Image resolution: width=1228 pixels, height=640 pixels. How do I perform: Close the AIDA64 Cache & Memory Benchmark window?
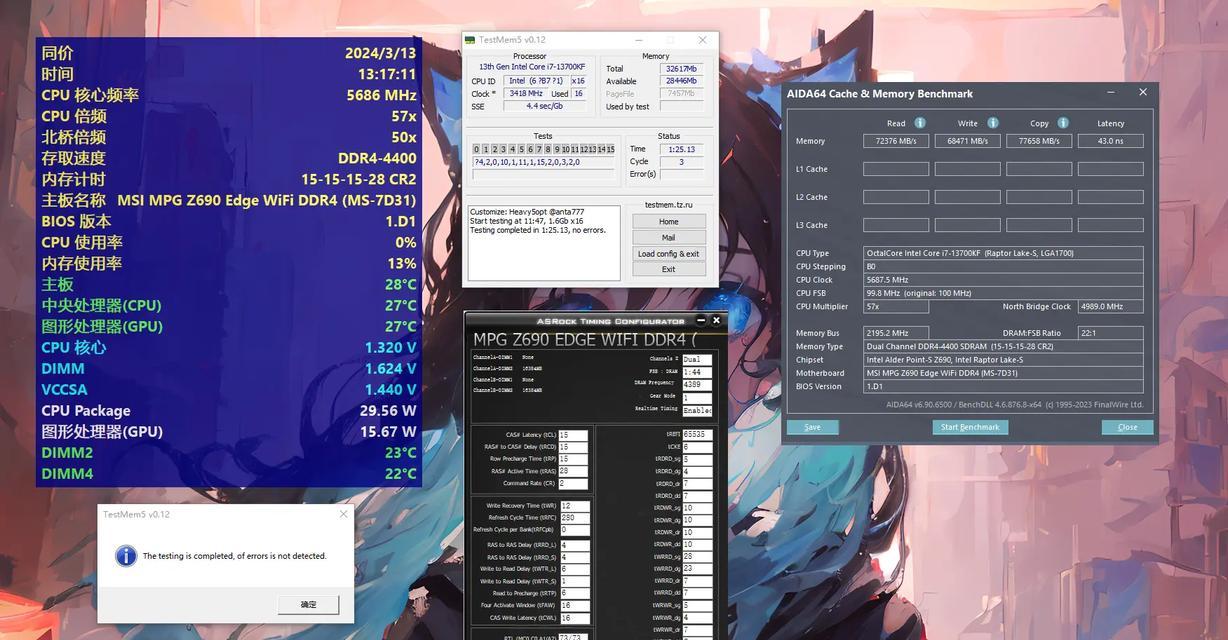click(x=1143, y=92)
